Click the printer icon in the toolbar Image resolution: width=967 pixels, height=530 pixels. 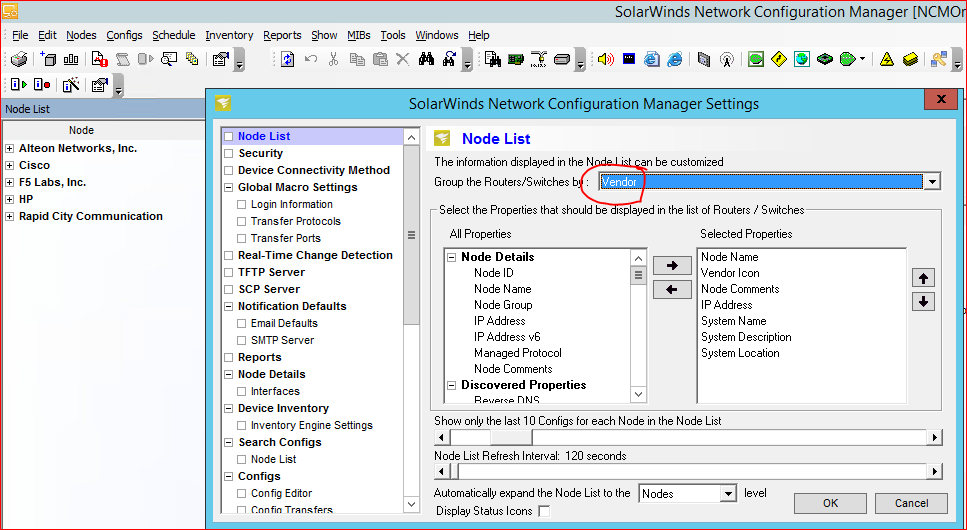(19, 59)
